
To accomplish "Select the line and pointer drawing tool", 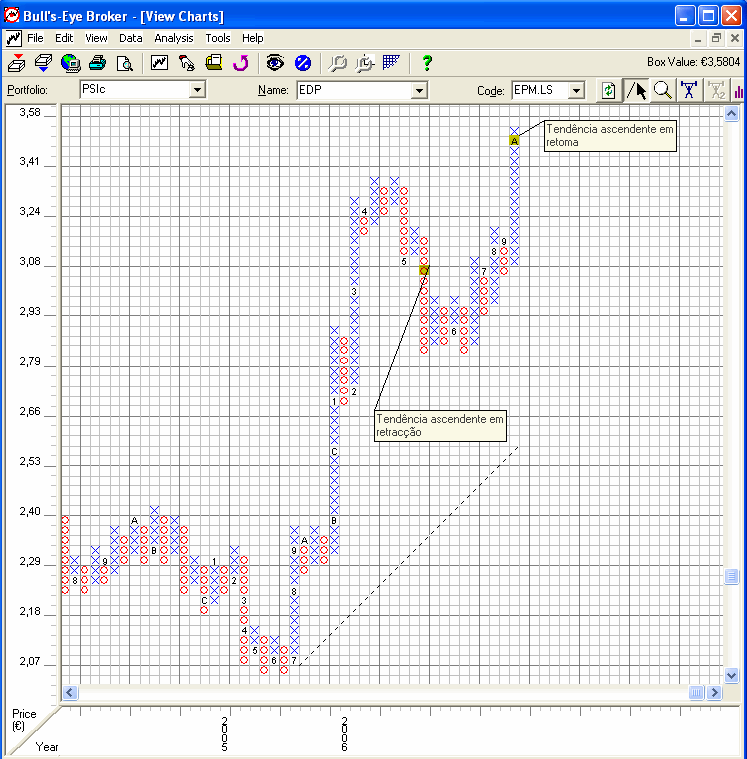I will [x=636, y=91].
